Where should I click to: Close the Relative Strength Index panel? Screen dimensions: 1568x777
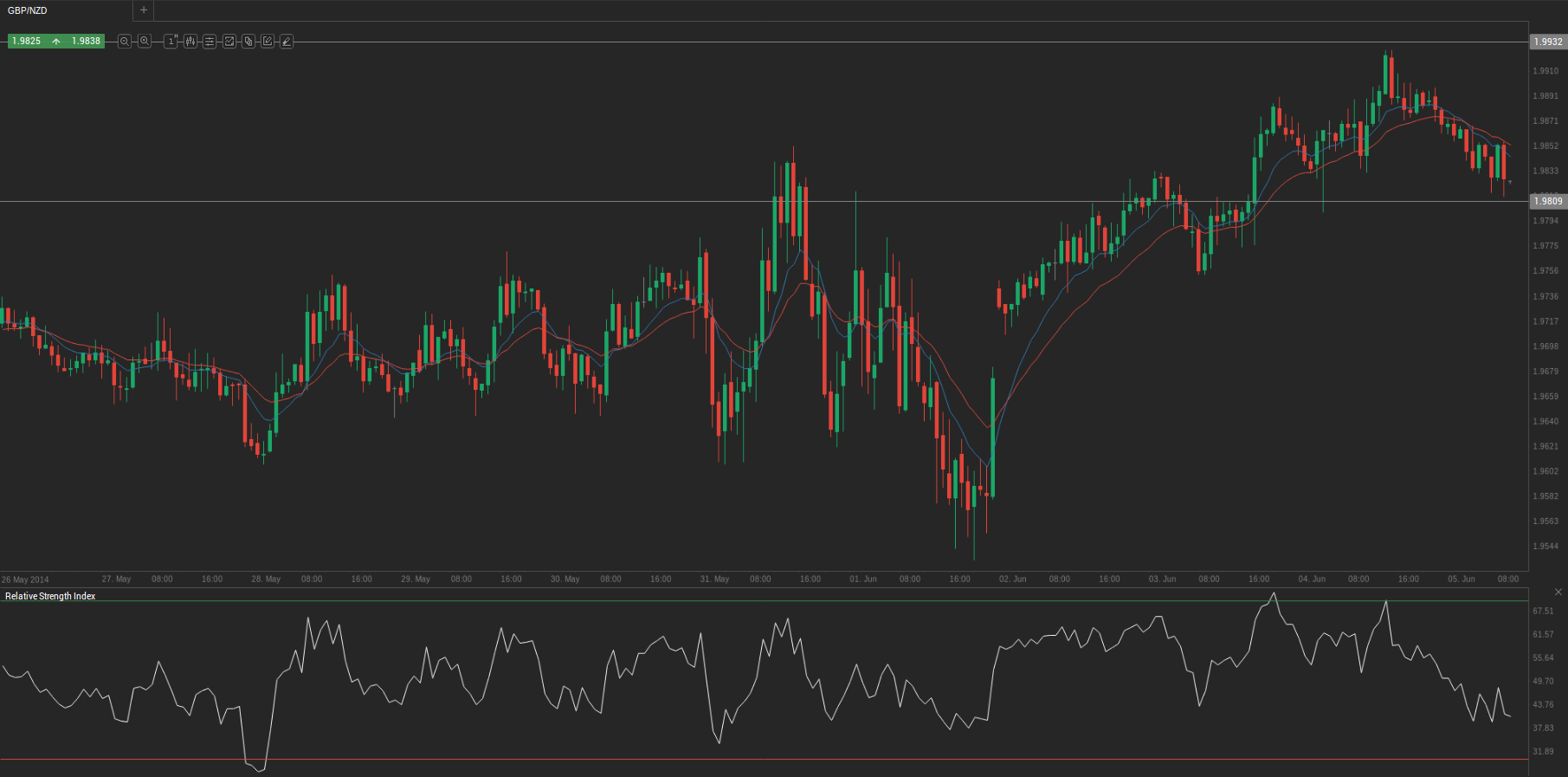[1558, 592]
